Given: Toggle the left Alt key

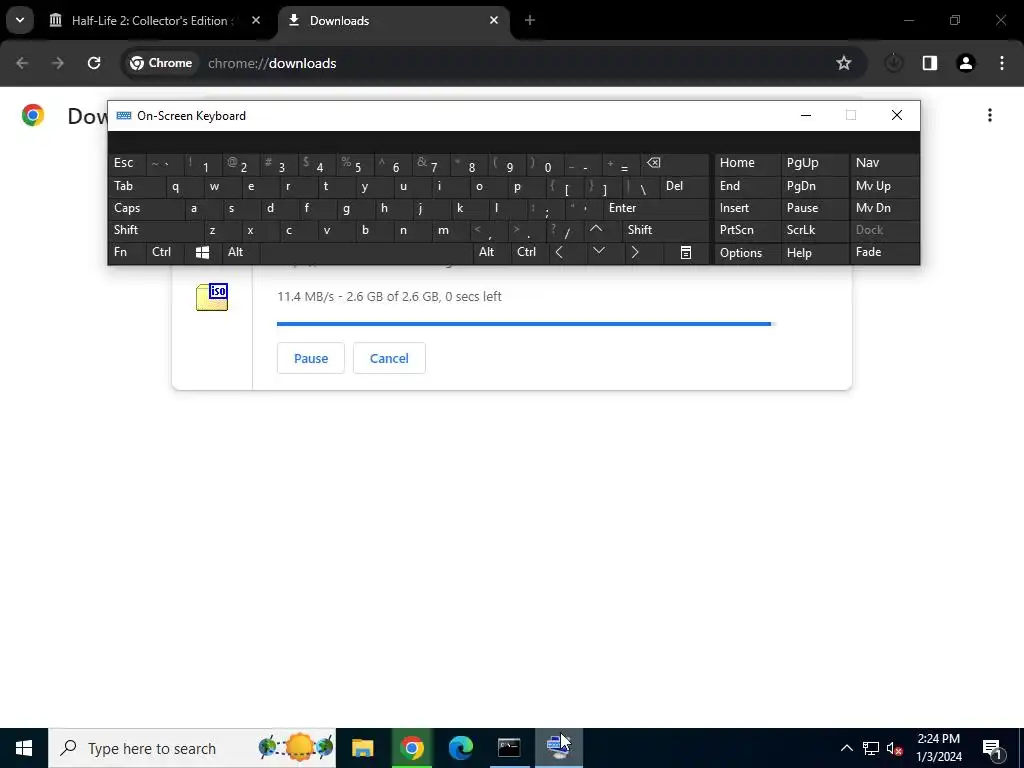Looking at the screenshot, I should [x=242, y=252].
